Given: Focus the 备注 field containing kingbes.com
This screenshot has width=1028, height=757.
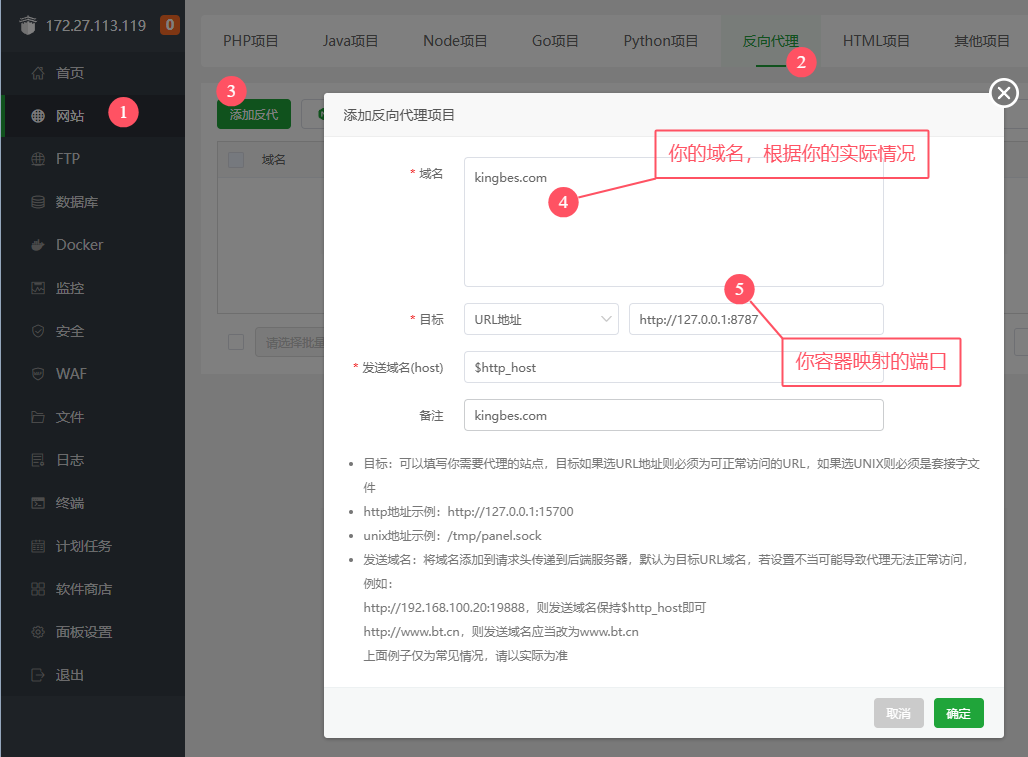Looking at the screenshot, I should pos(673,415).
